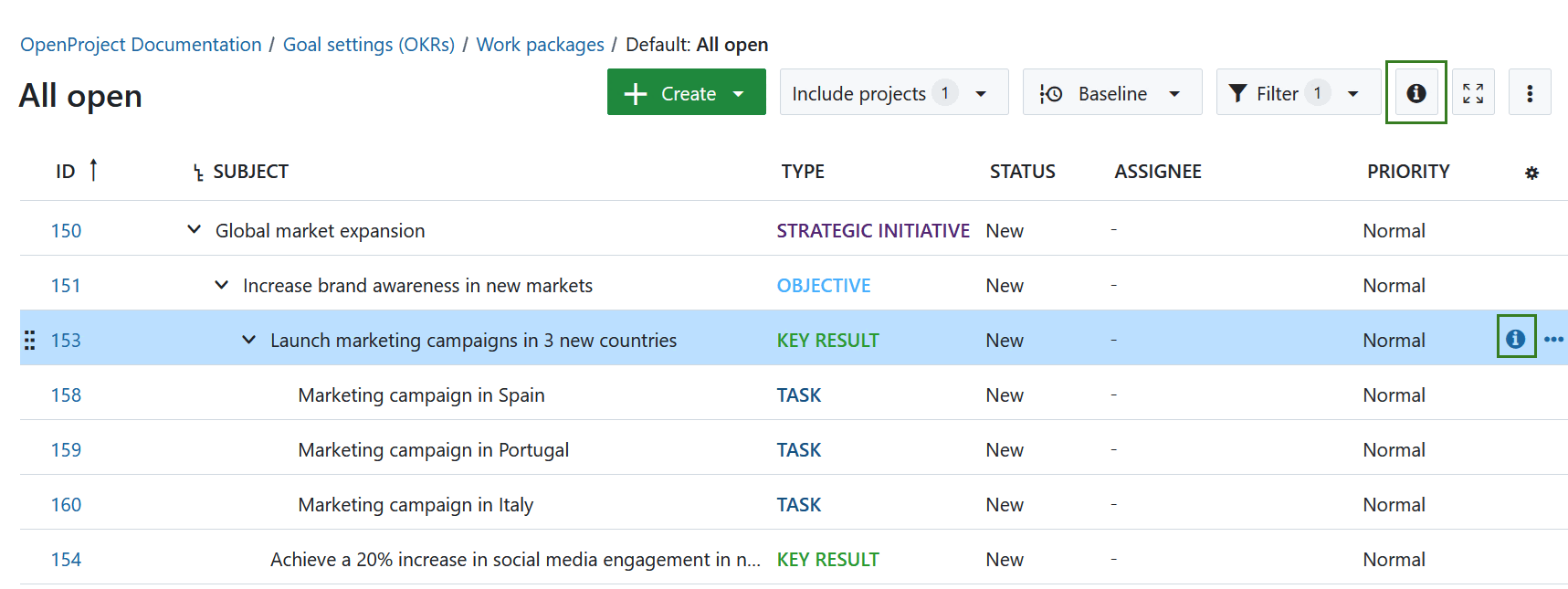
Task: Toggle hierarchy mode icon beside Subject
Action: pyautogui.click(x=198, y=173)
